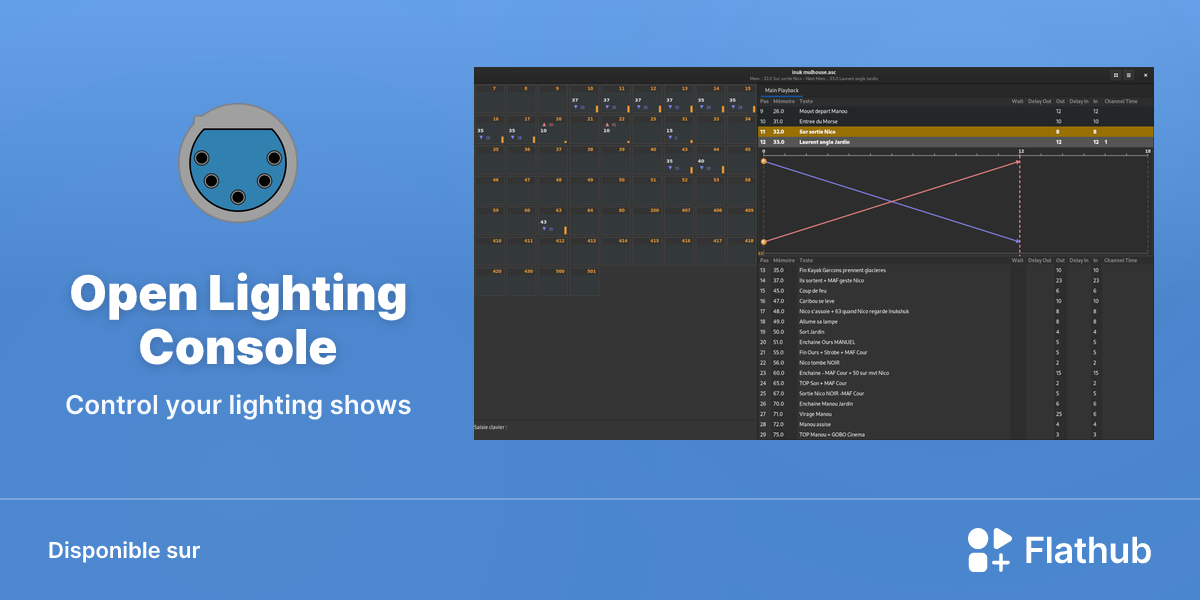Switch to the Main Playback tab

782,90
